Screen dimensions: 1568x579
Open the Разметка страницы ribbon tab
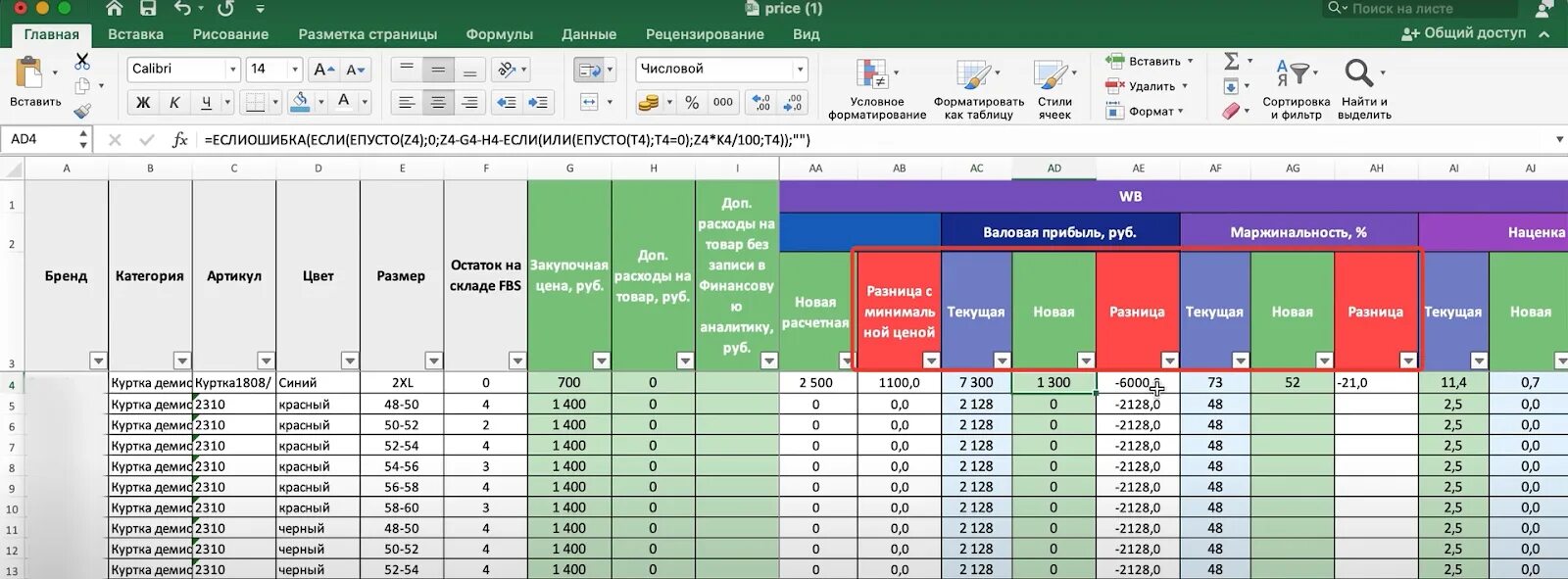(x=367, y=34)
